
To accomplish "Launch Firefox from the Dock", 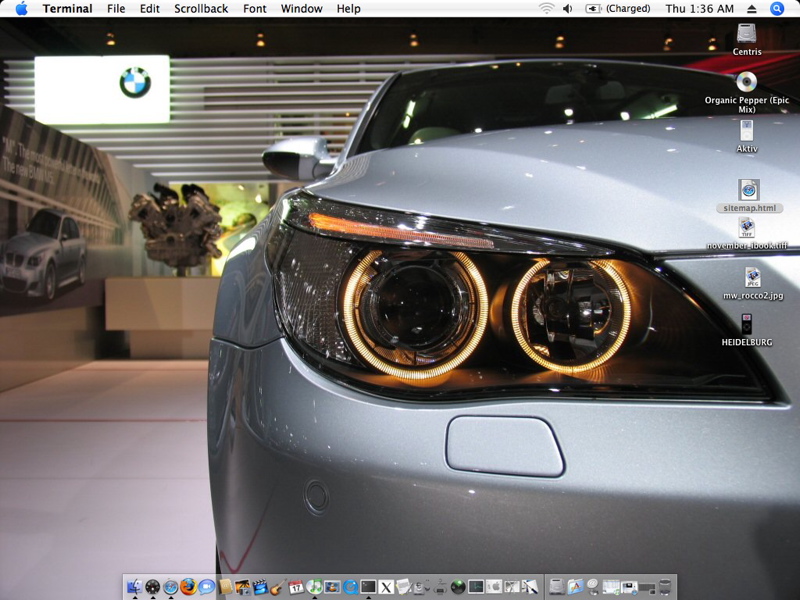I will (189, 587).
